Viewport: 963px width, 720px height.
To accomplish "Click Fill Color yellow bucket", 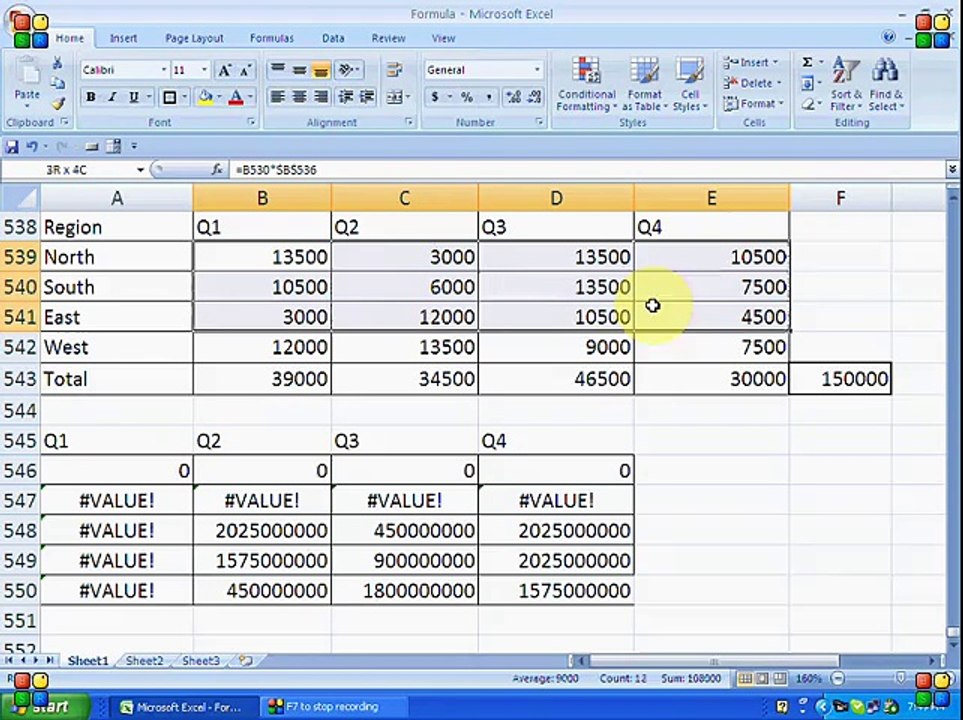I will coord(205,97).
